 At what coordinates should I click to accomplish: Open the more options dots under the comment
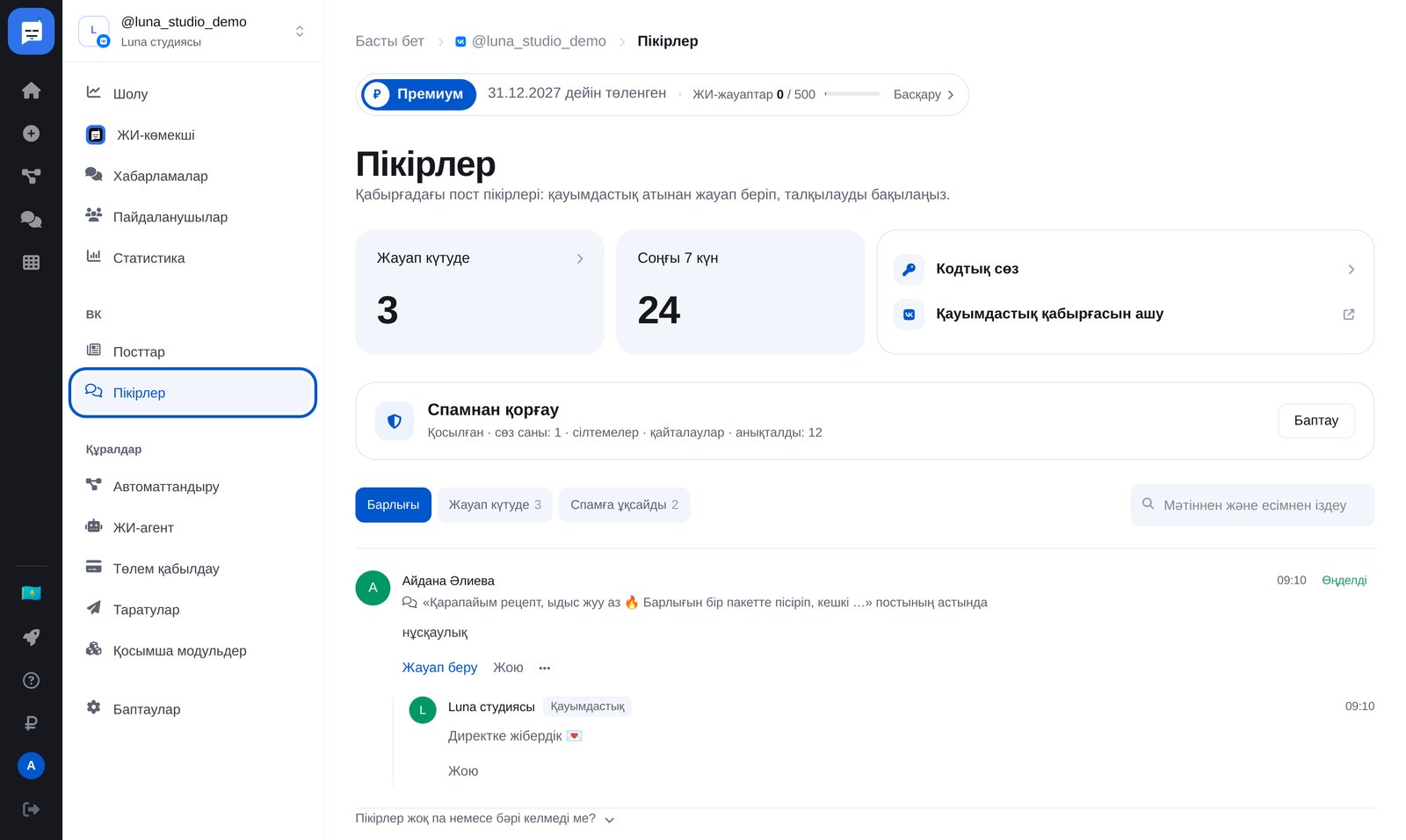tap(545, 668)
